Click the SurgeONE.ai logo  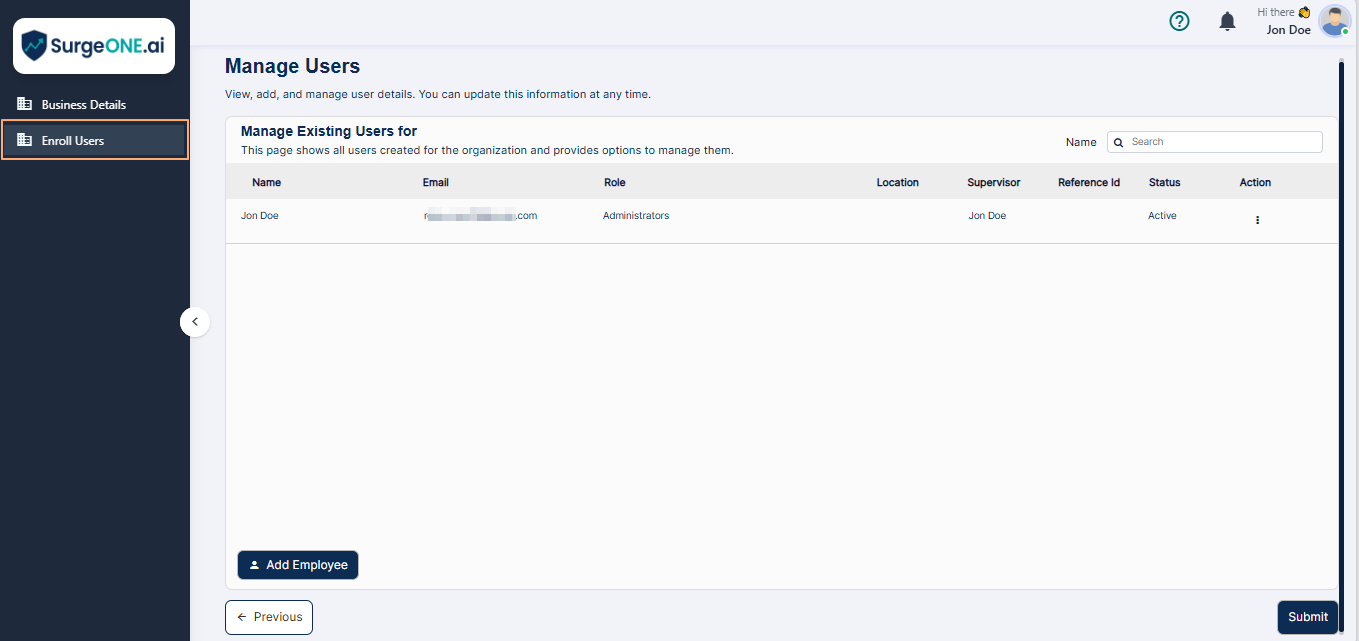pyautogui.click(x=93, y=45)
